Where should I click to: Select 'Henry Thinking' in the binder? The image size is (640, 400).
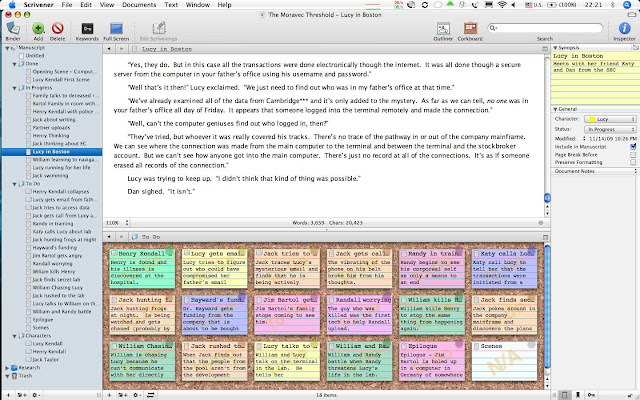click(x=51, y=136)
